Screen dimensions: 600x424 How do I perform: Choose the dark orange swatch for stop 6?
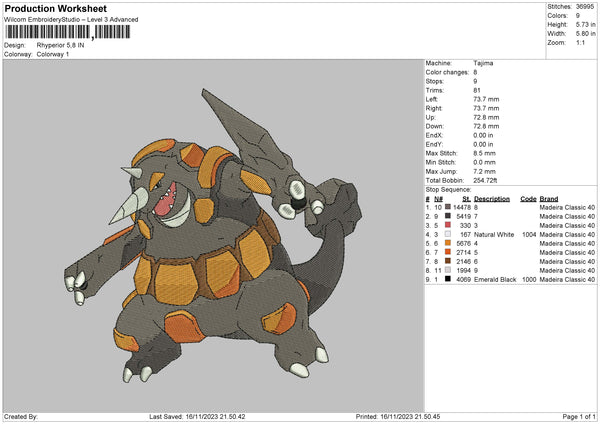(x=448, y=252)
